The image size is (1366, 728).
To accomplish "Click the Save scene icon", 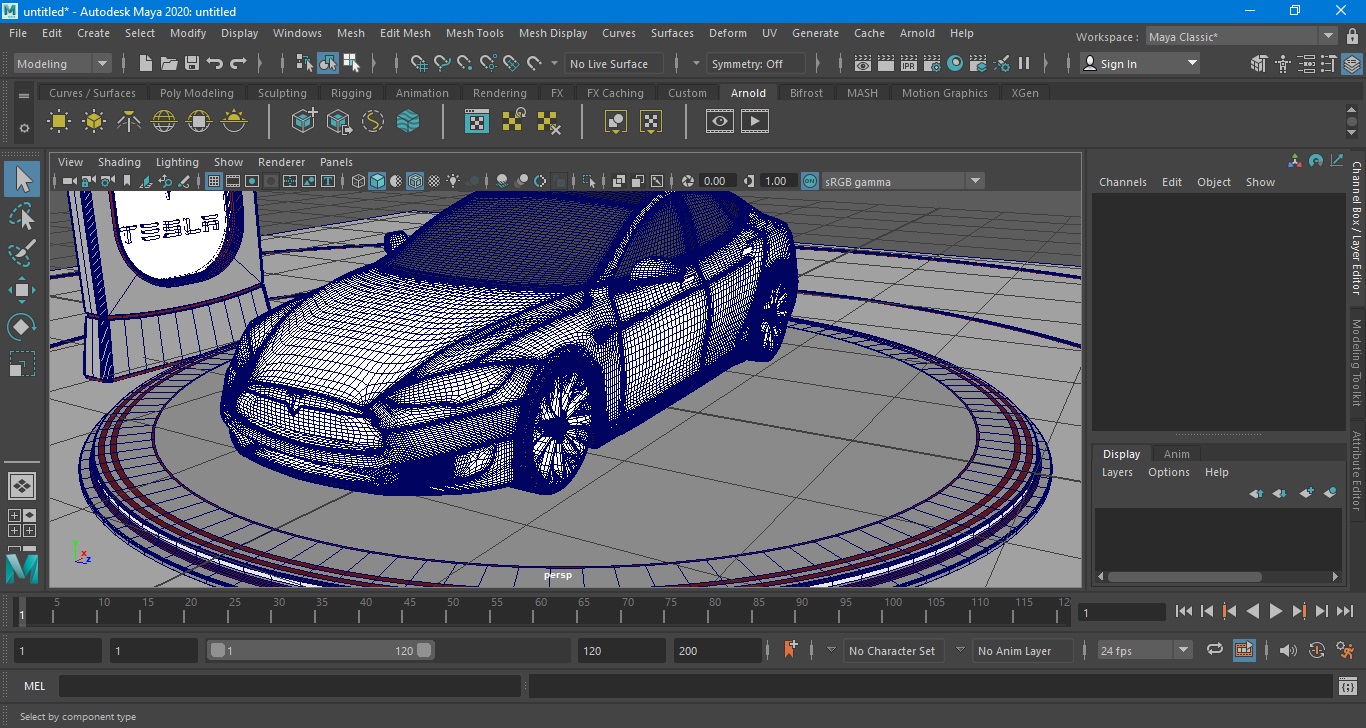I will pyautogui.click(x=192, y=64).
